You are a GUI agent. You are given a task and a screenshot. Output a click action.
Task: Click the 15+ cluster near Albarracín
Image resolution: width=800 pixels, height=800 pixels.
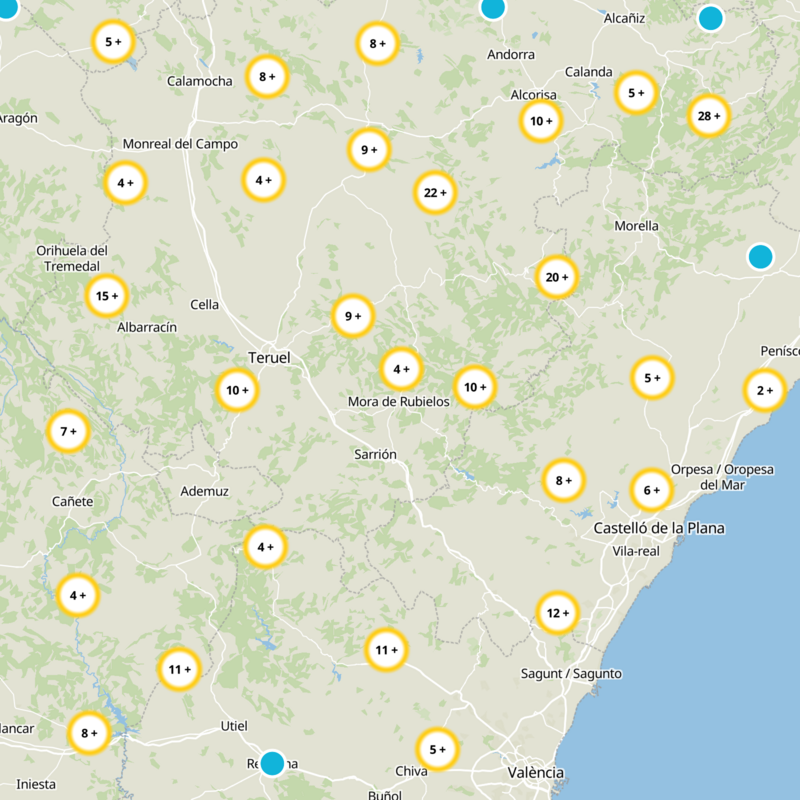(x=104, y=296)
